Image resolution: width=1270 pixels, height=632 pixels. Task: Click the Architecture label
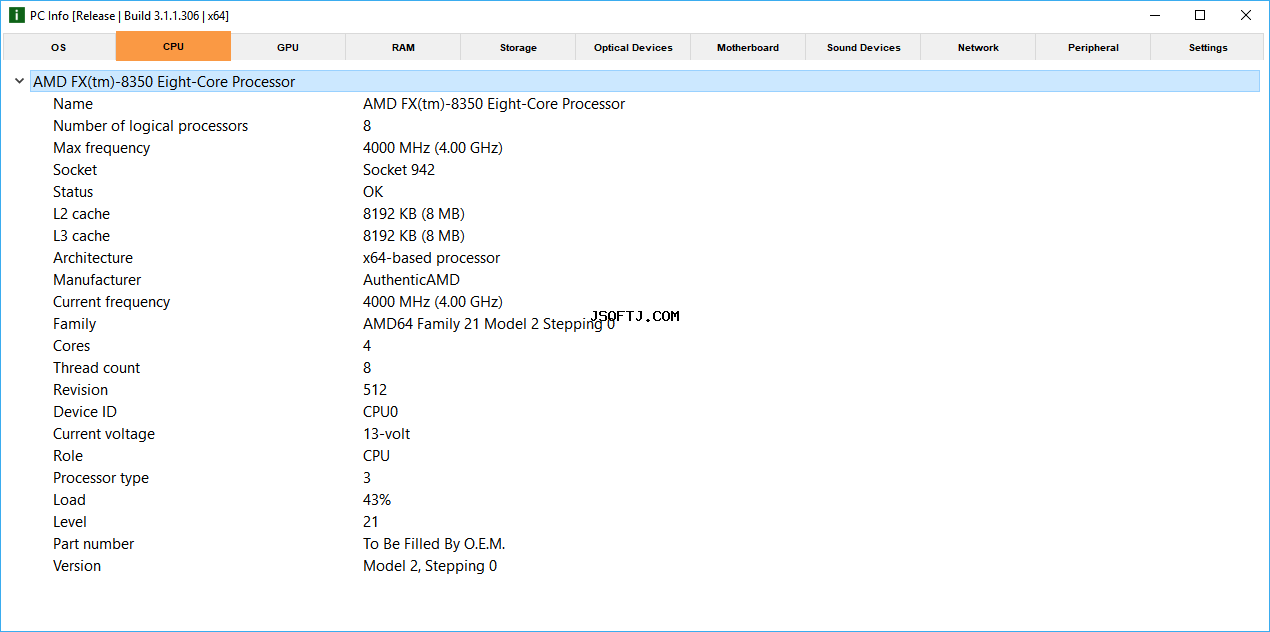[x=93, y=258]
